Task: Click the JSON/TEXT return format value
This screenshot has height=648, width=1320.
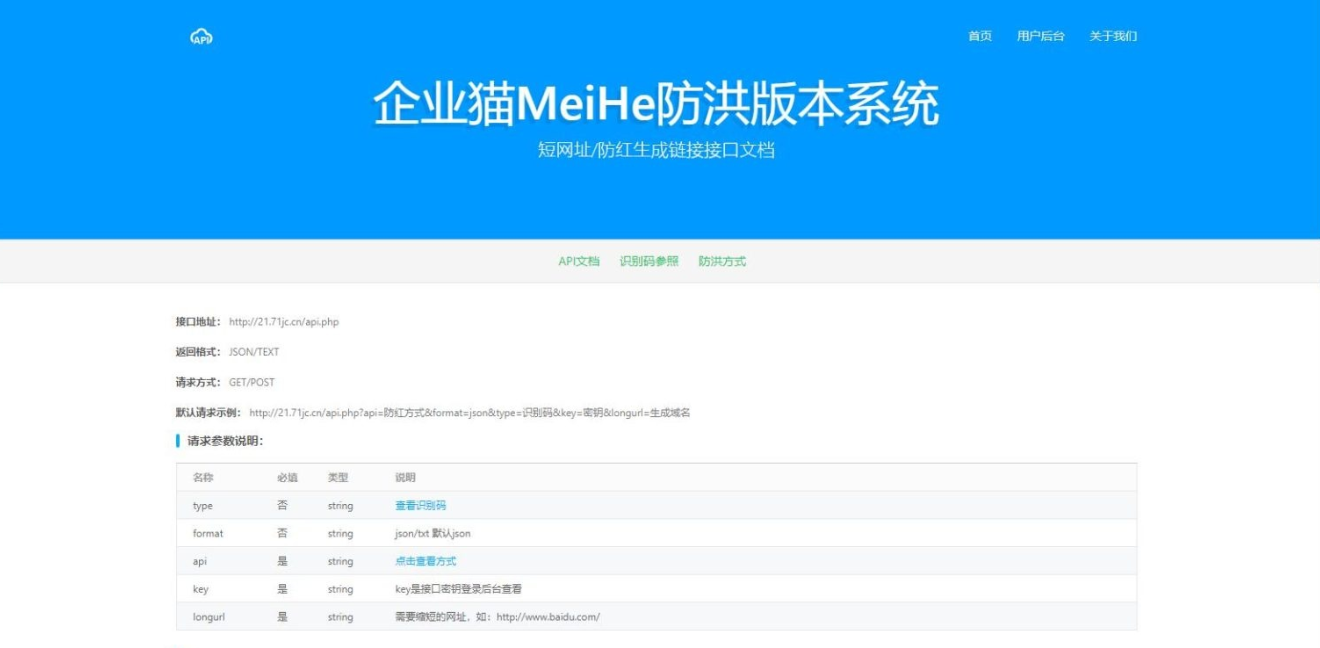Action: [x=254, y=352]
